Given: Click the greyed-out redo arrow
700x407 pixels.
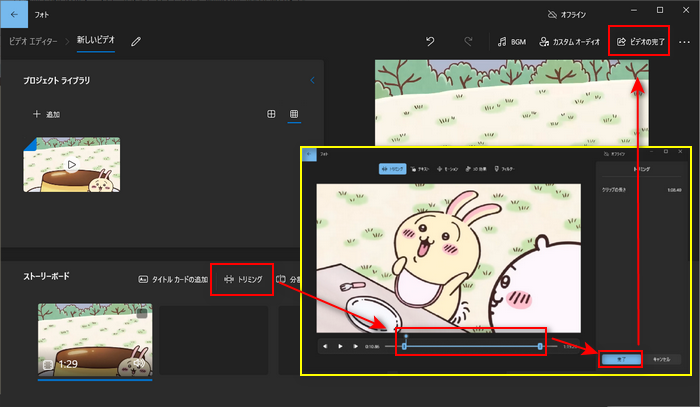Looking at the screenshot, I should (x=467, y=42).
